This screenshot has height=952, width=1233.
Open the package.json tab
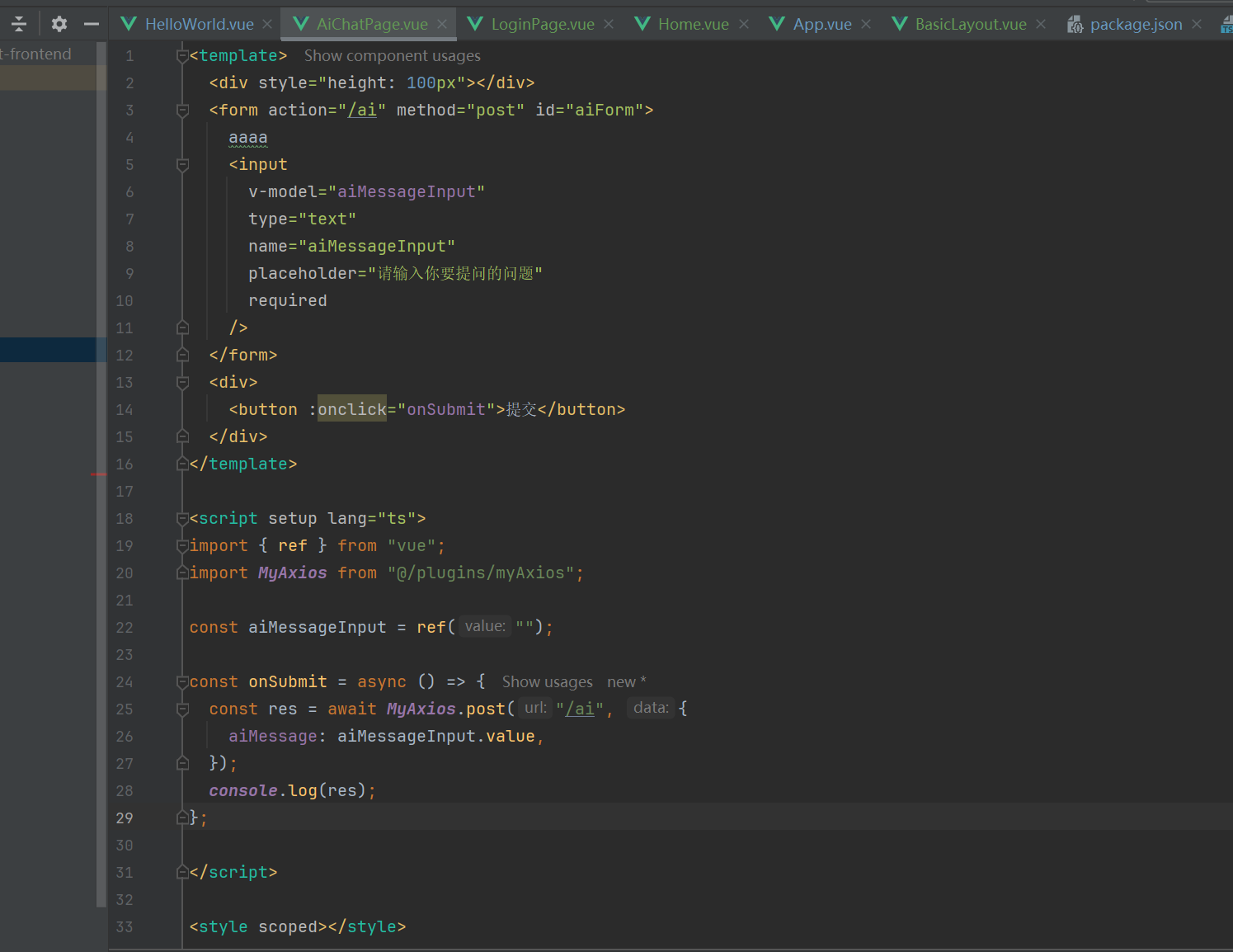point(1136,24)
